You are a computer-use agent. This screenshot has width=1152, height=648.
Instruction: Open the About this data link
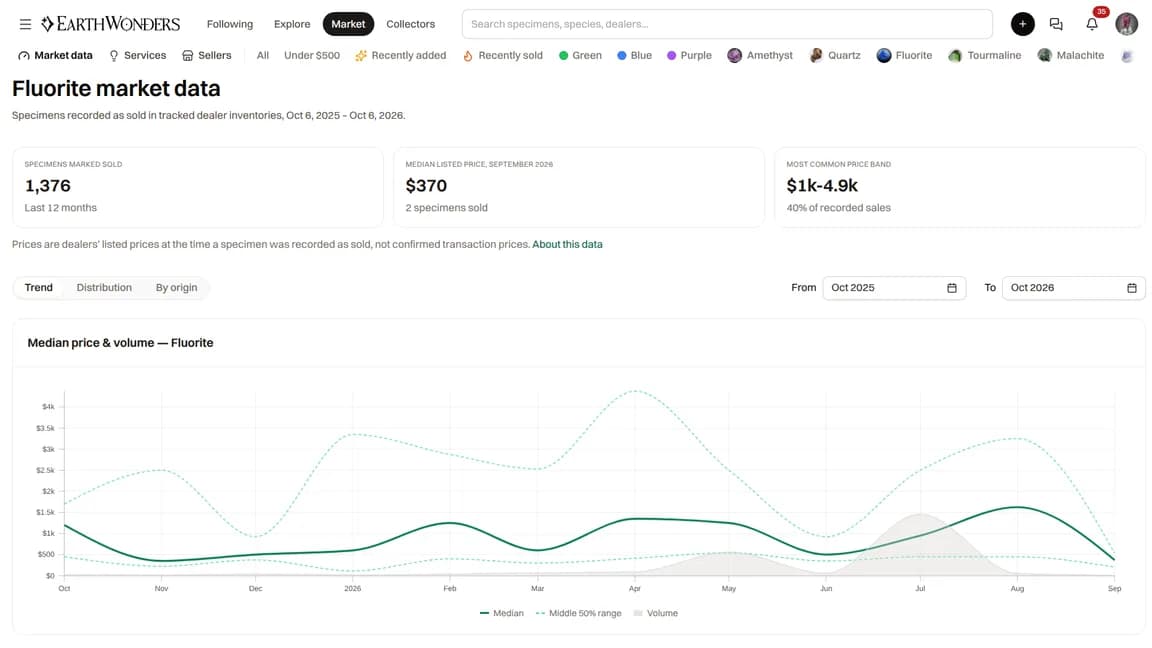[x=567, y=245]
